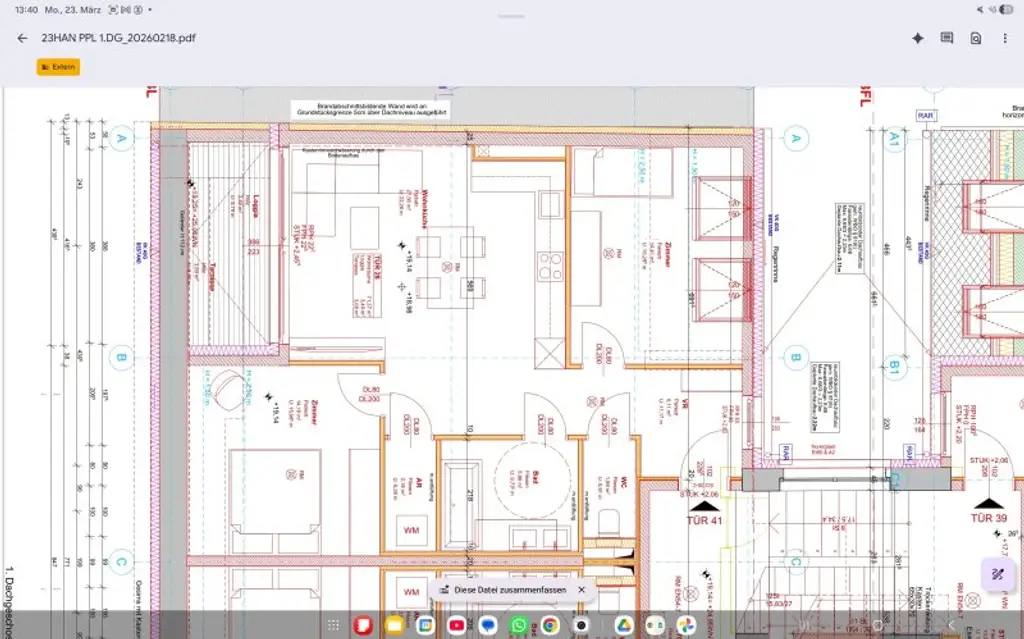Tap the back arrow to leave the PDF
Screen dimensions: 1024x639
tap(21, 38)
